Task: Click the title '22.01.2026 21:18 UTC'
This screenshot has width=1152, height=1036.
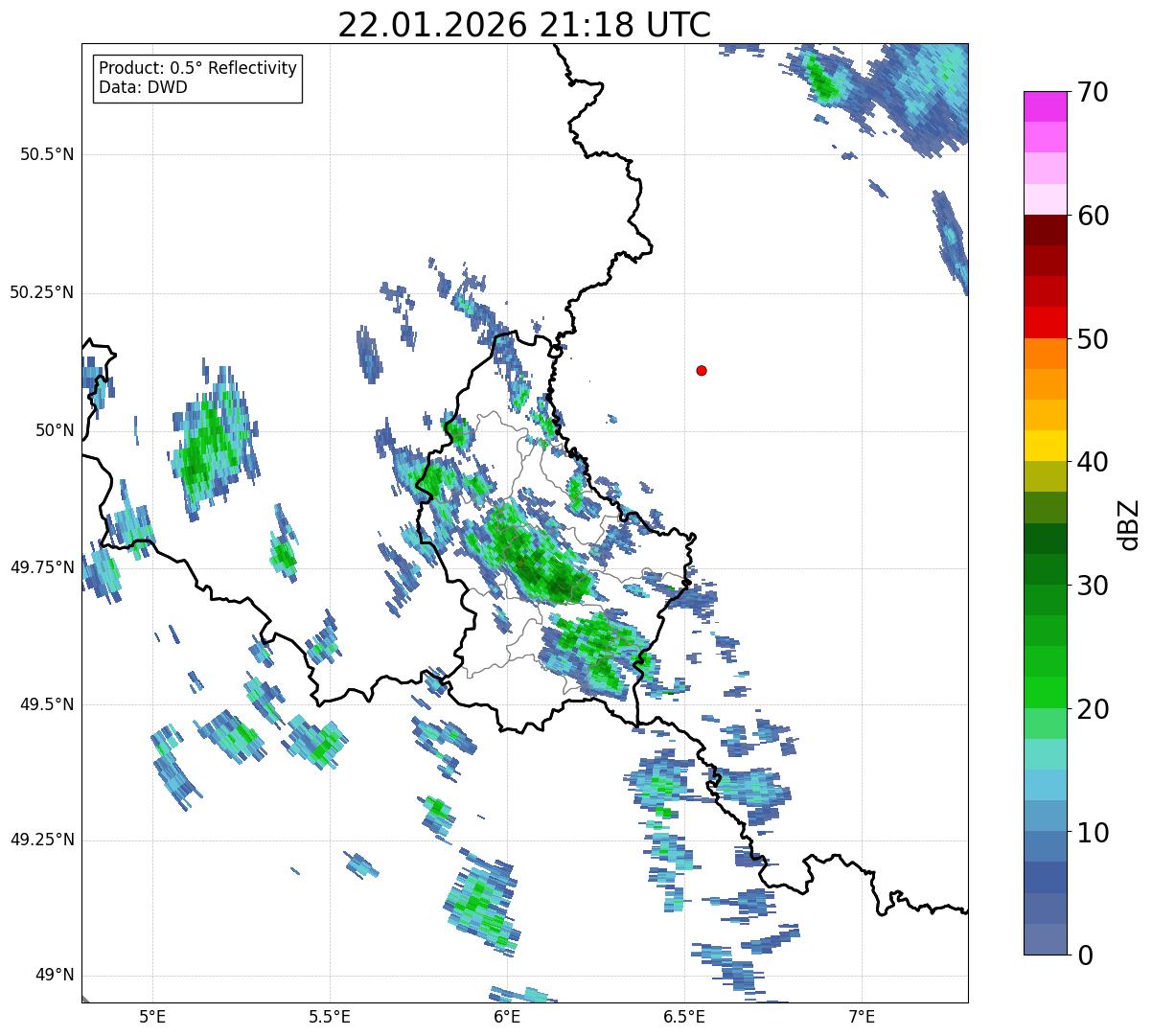Action: pyautogui.click(x=524, y=25)
